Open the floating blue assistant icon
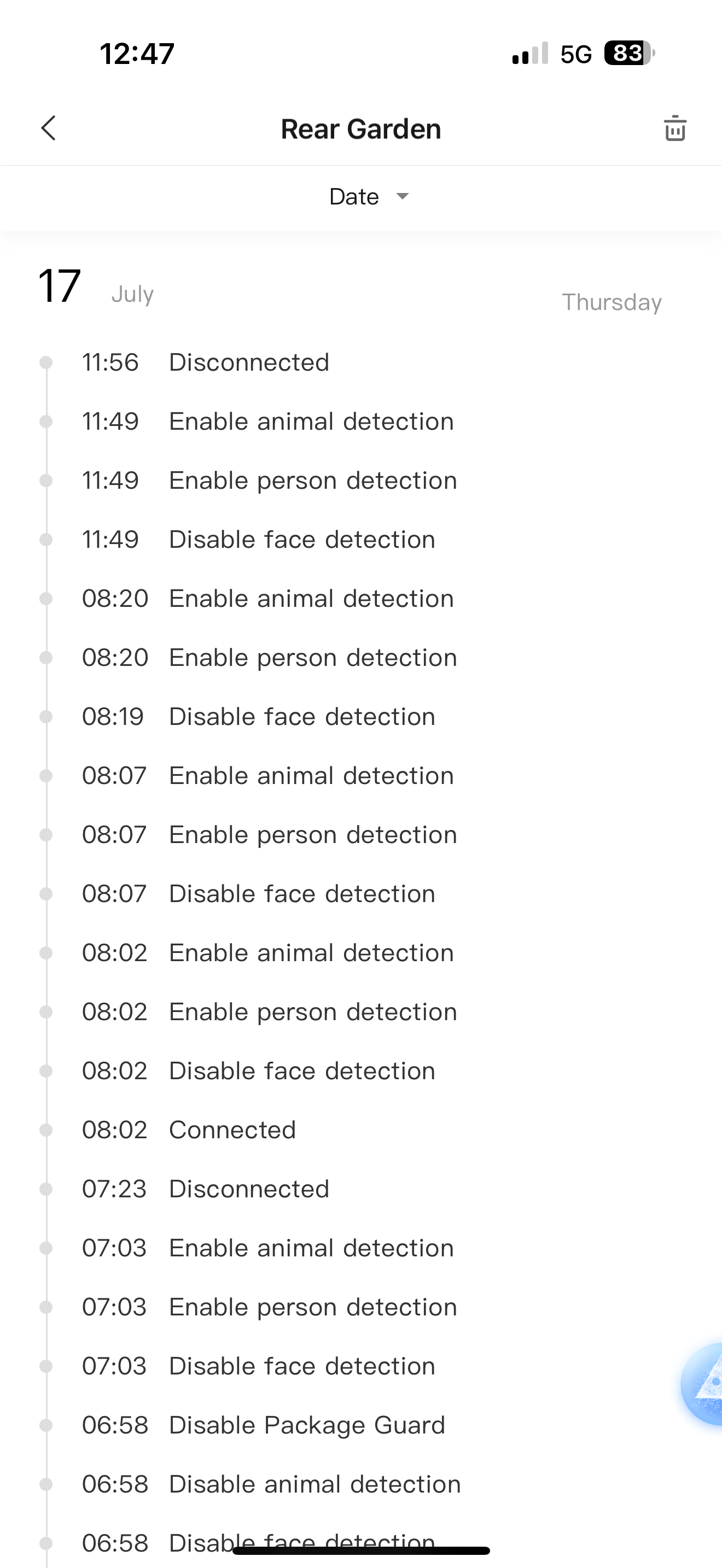This screenshot has width=722, height=1568. pyautogui.click(x=704, y=1384)
